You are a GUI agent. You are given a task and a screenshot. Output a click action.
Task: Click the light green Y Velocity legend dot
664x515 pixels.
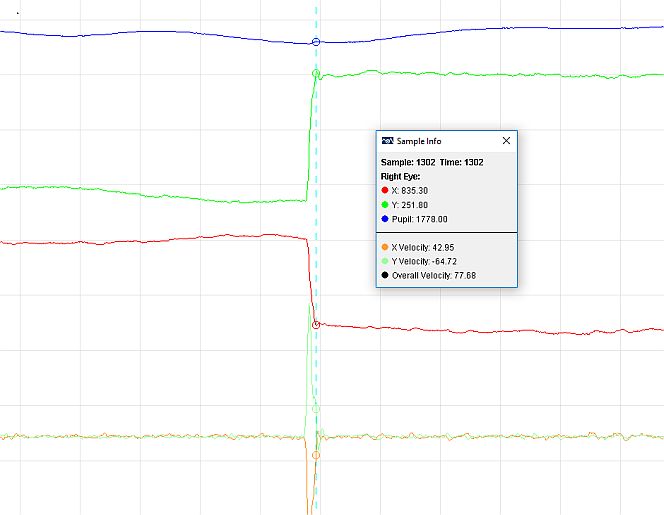385,261
